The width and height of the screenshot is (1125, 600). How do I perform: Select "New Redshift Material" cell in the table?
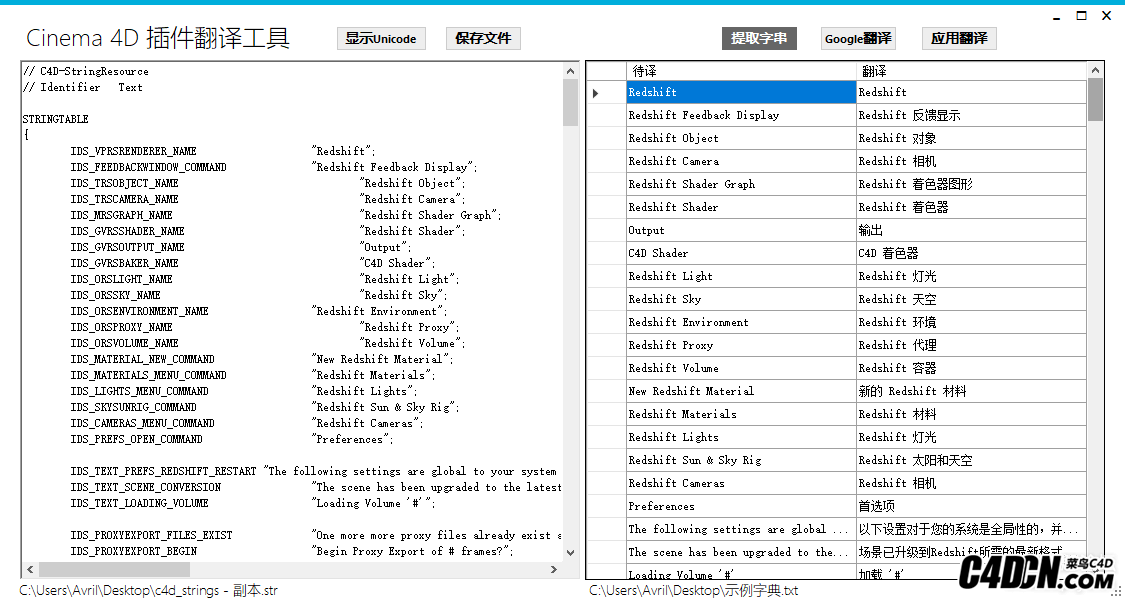pyautogui.click(x=742, y=391)
